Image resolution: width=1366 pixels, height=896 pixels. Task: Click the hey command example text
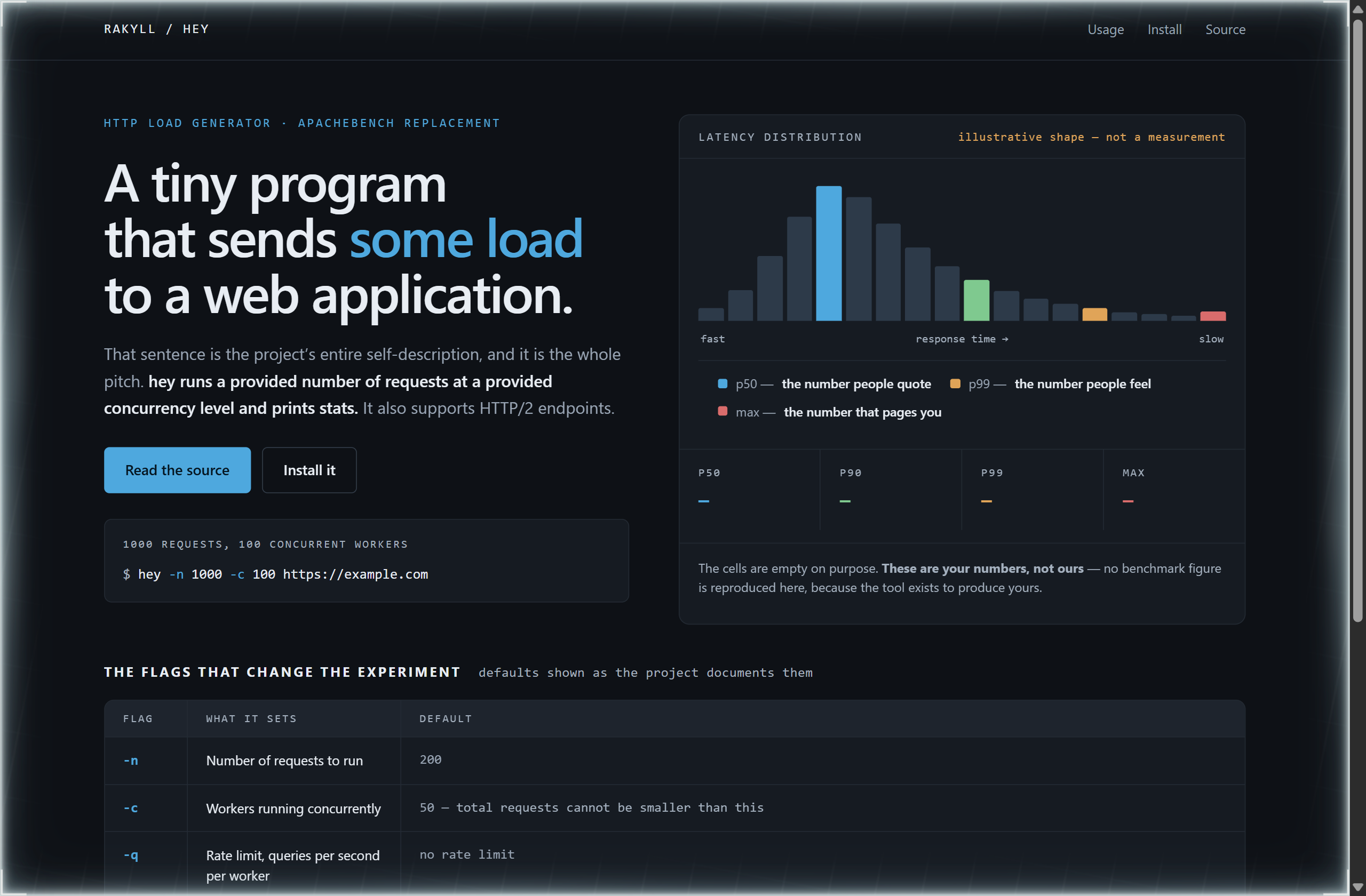[x=275, y=574]
